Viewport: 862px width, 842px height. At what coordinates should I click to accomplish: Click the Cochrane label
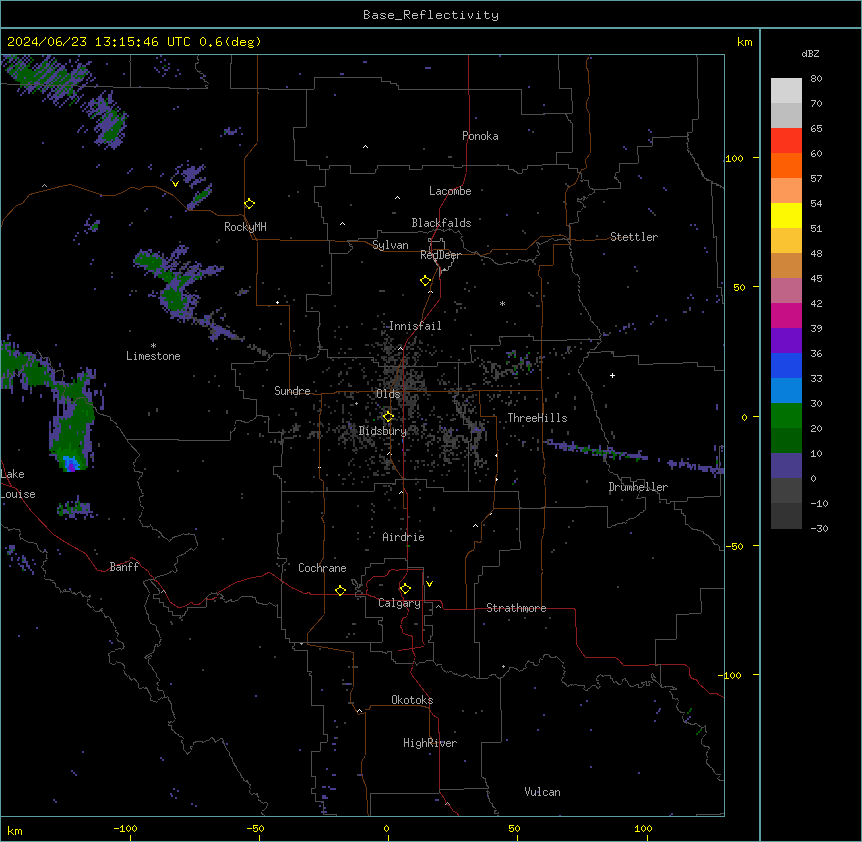pos(322,568)
